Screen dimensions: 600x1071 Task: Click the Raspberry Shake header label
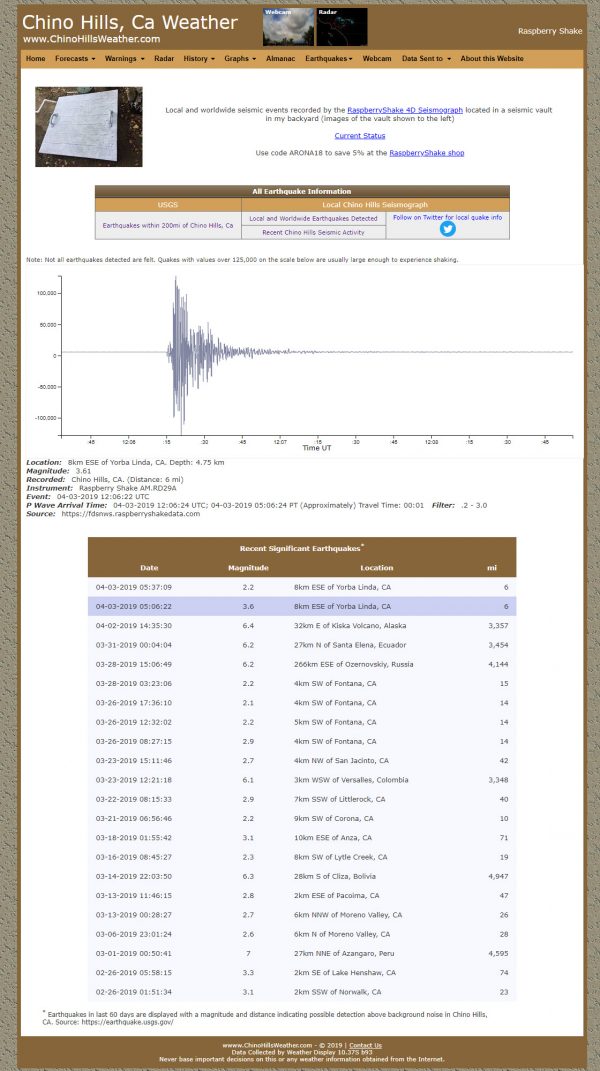(550, 31)
